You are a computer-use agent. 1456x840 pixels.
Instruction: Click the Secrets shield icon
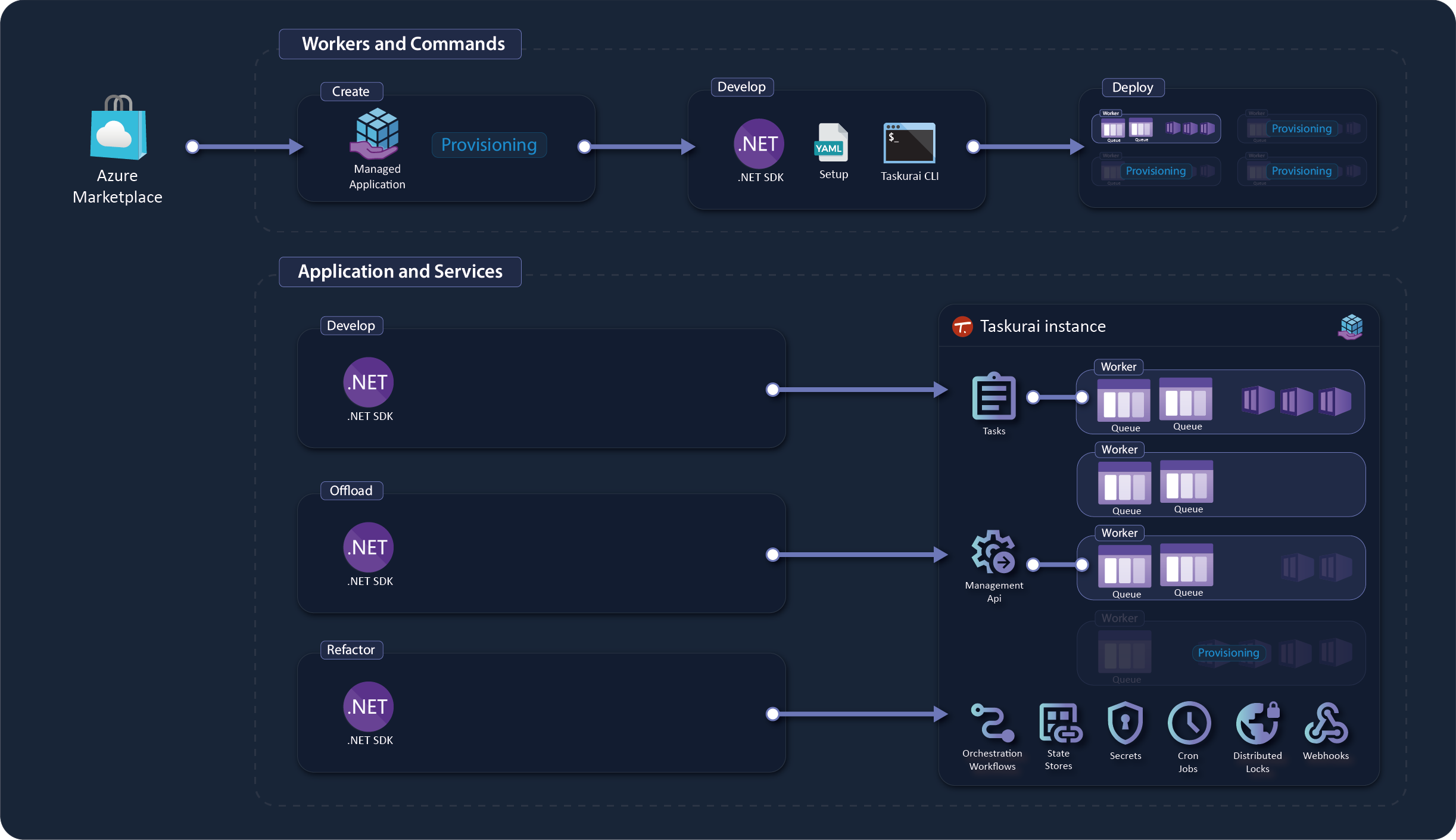[x=1125, y=723]
